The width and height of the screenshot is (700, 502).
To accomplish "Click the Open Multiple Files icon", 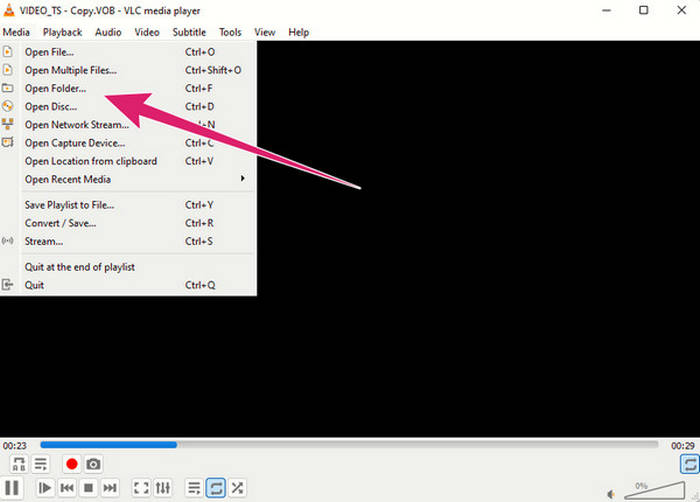I will pos(8,70).
